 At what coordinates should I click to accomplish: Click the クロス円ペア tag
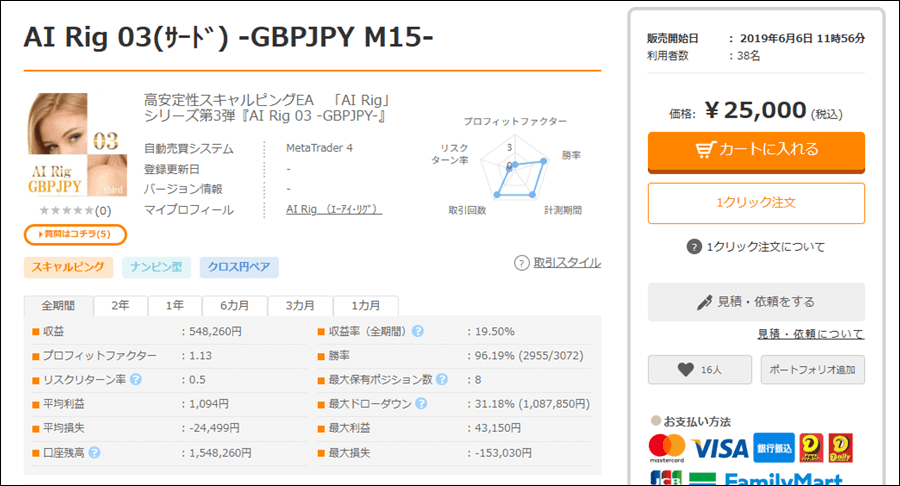pos(239,267)
